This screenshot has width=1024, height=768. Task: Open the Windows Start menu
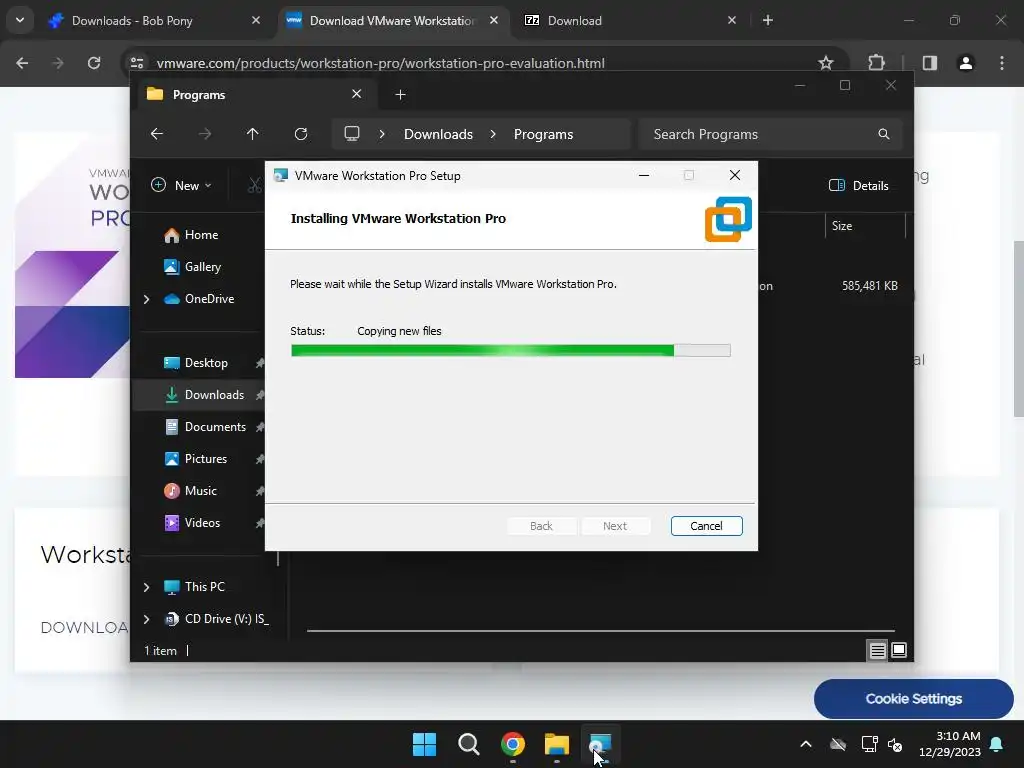click(424, 744)
